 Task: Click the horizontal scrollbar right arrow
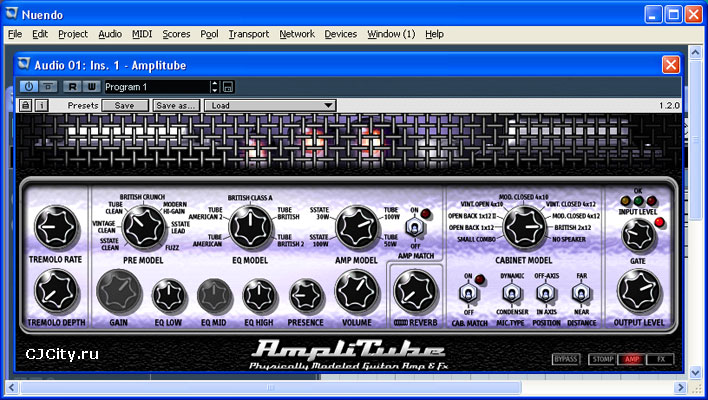tap(680, 387)
